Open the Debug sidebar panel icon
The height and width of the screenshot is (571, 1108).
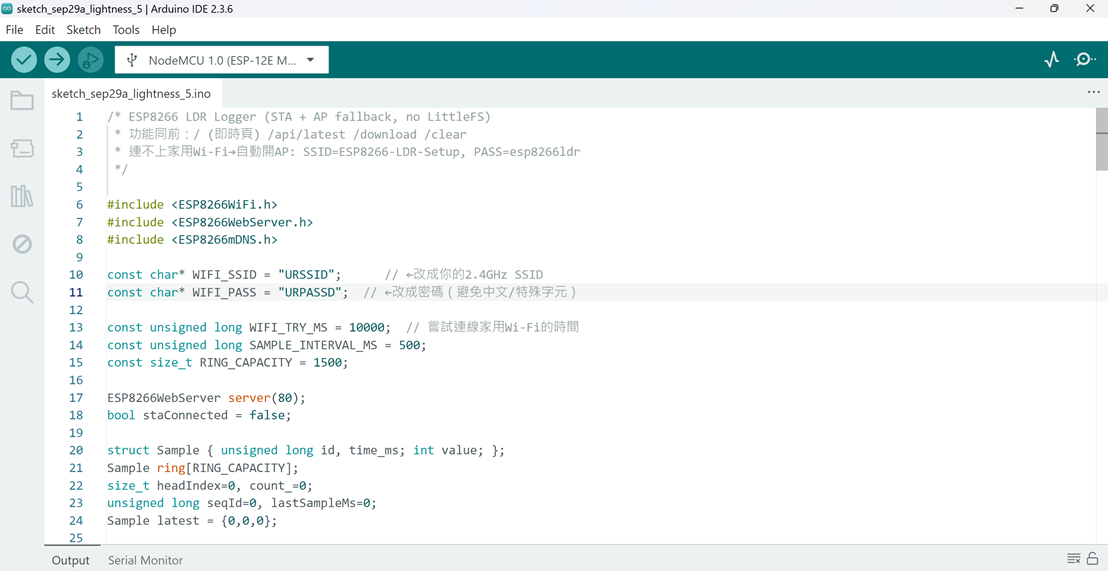pyautogui.click(x=22, y=244)
